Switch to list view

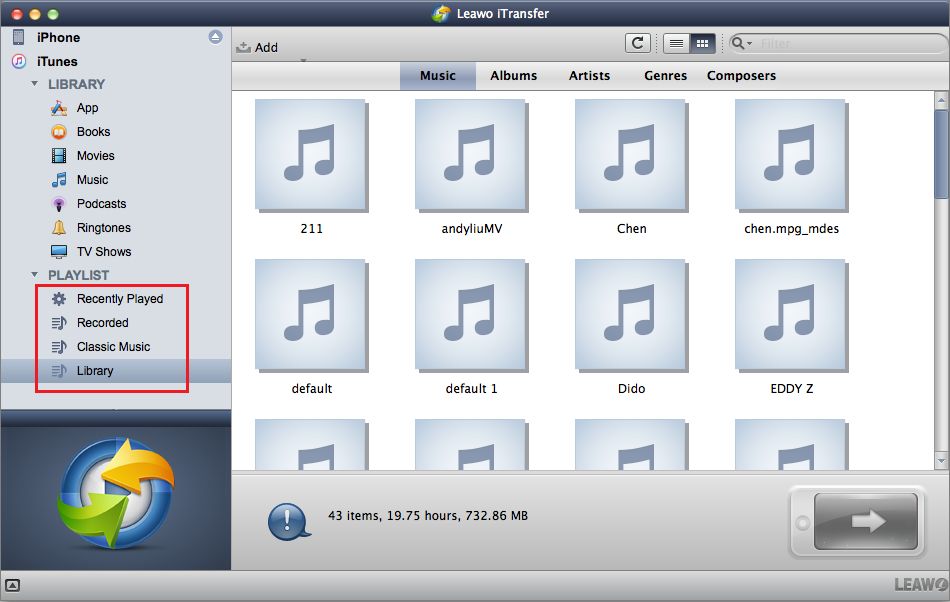click(677, 43)
